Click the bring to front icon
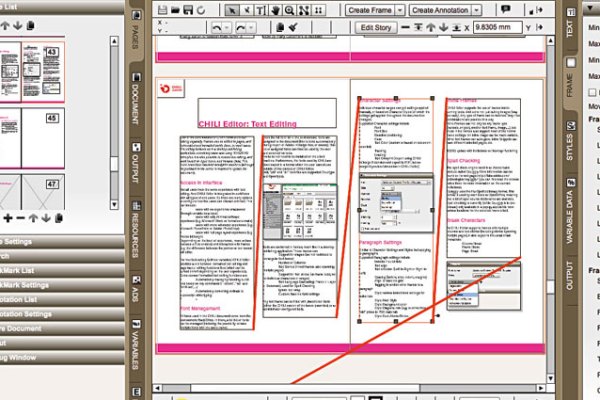 418,28
